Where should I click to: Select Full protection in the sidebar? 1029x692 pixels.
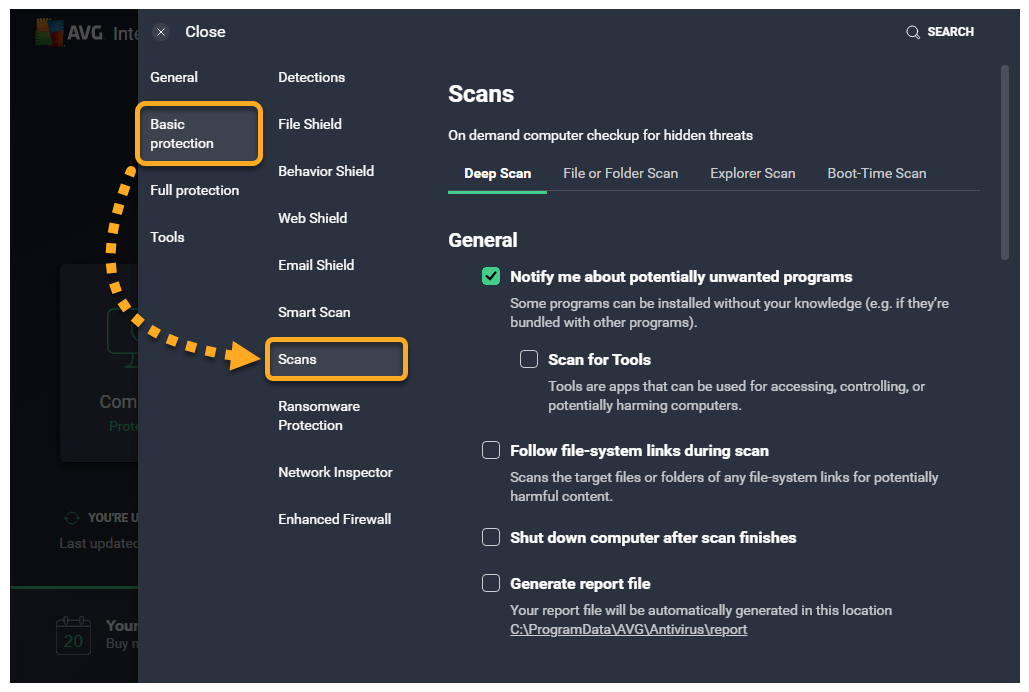pos(194,190)
